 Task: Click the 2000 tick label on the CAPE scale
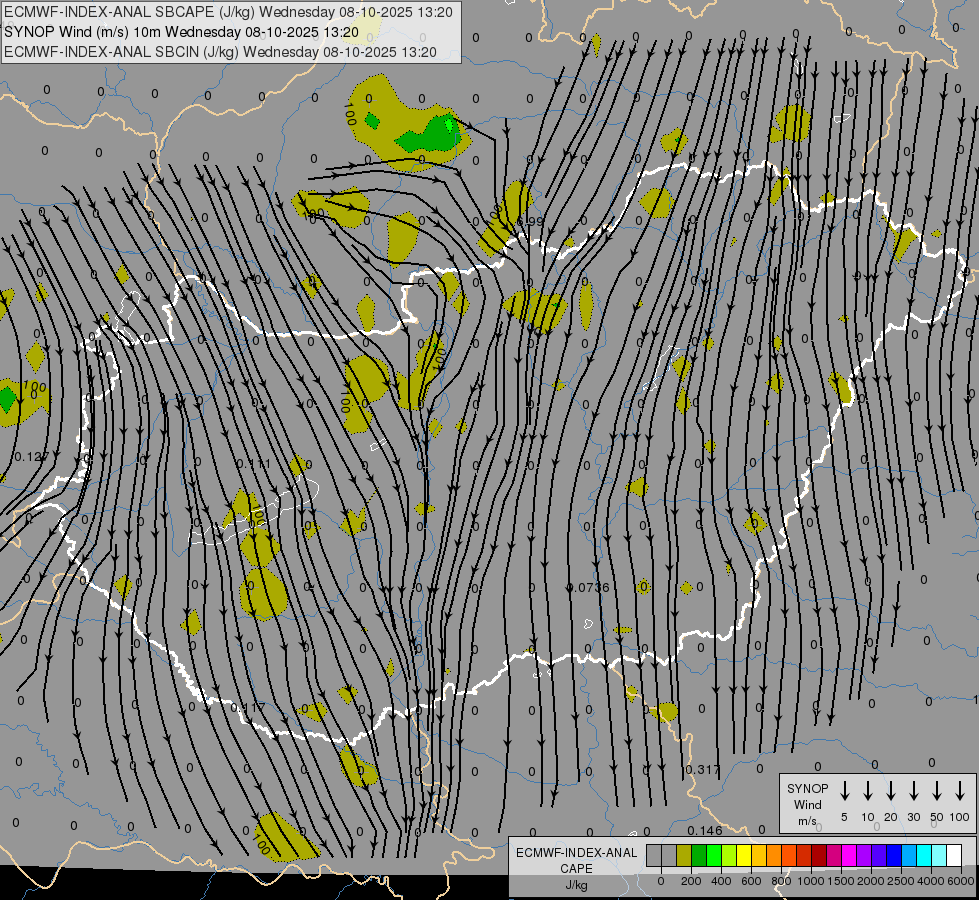(871, 881)
